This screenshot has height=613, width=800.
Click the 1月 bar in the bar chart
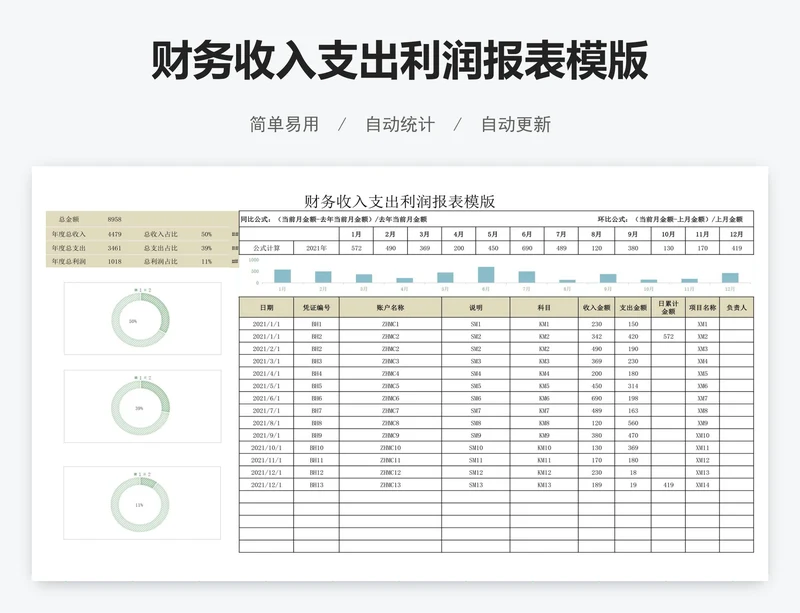click(282, 276)
